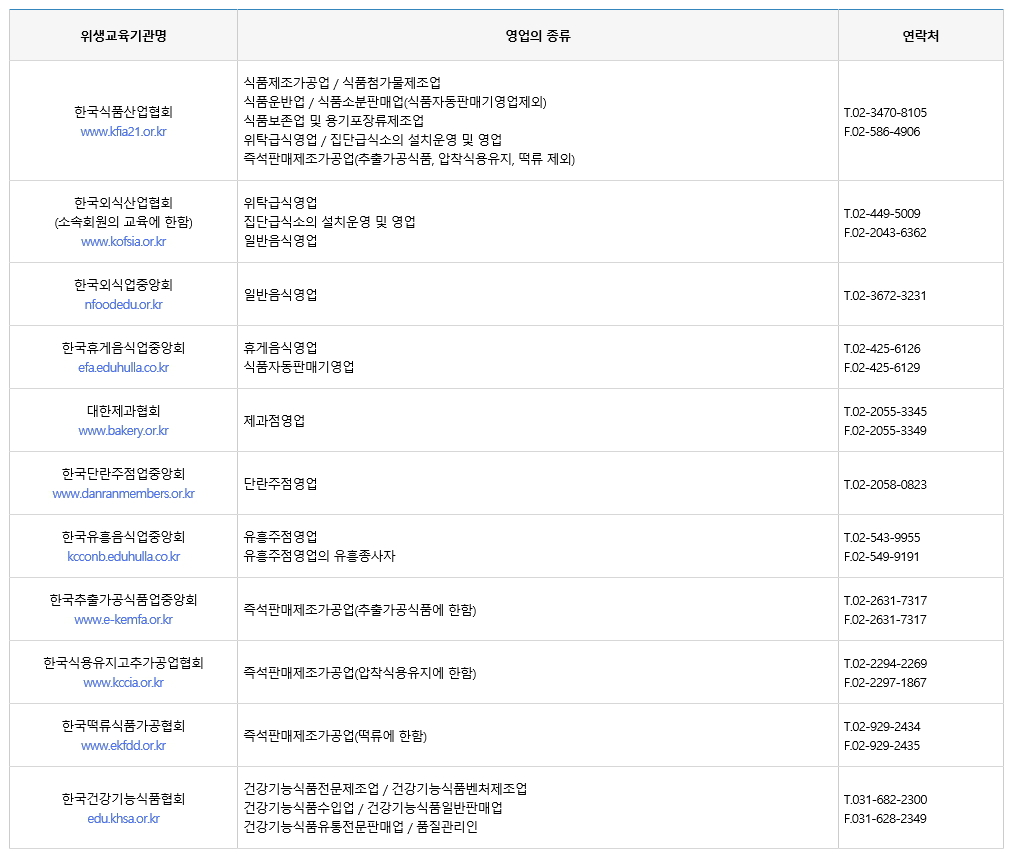Click 건강기능식품전문제조업 / 건강기능식품벤처제조업 line
The image size is (1014, 859).
pos(385,788)
